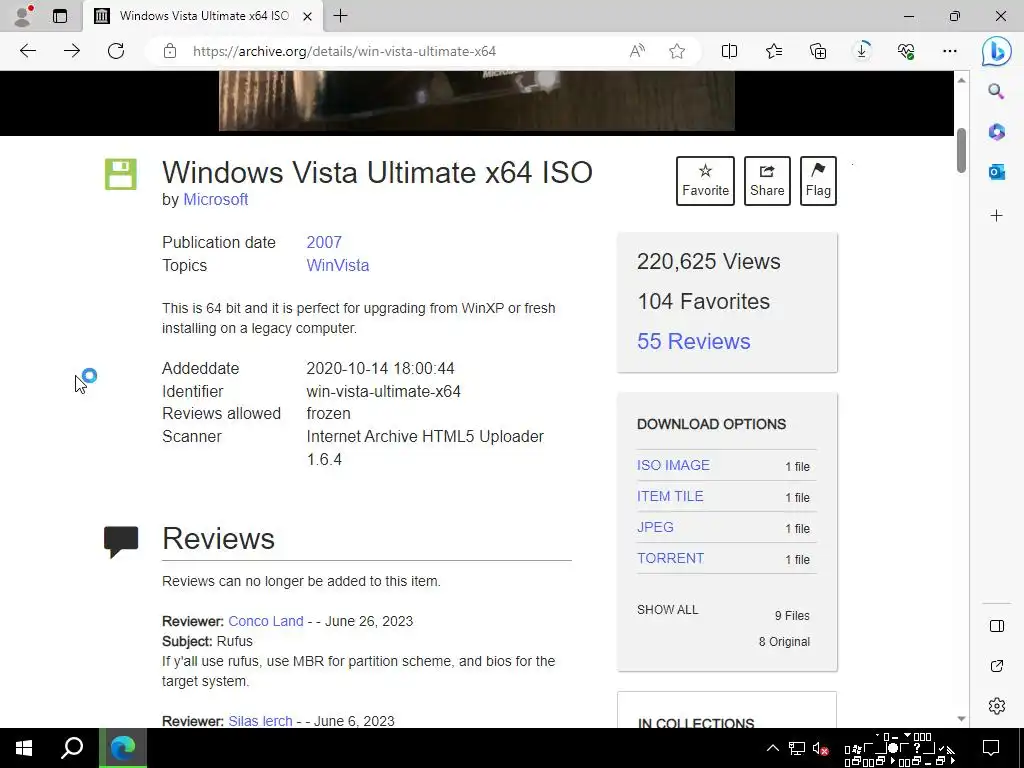Download the ISO IMAGE option
The width and height of the screenshot is (1024, 768).
pos(673,465)
